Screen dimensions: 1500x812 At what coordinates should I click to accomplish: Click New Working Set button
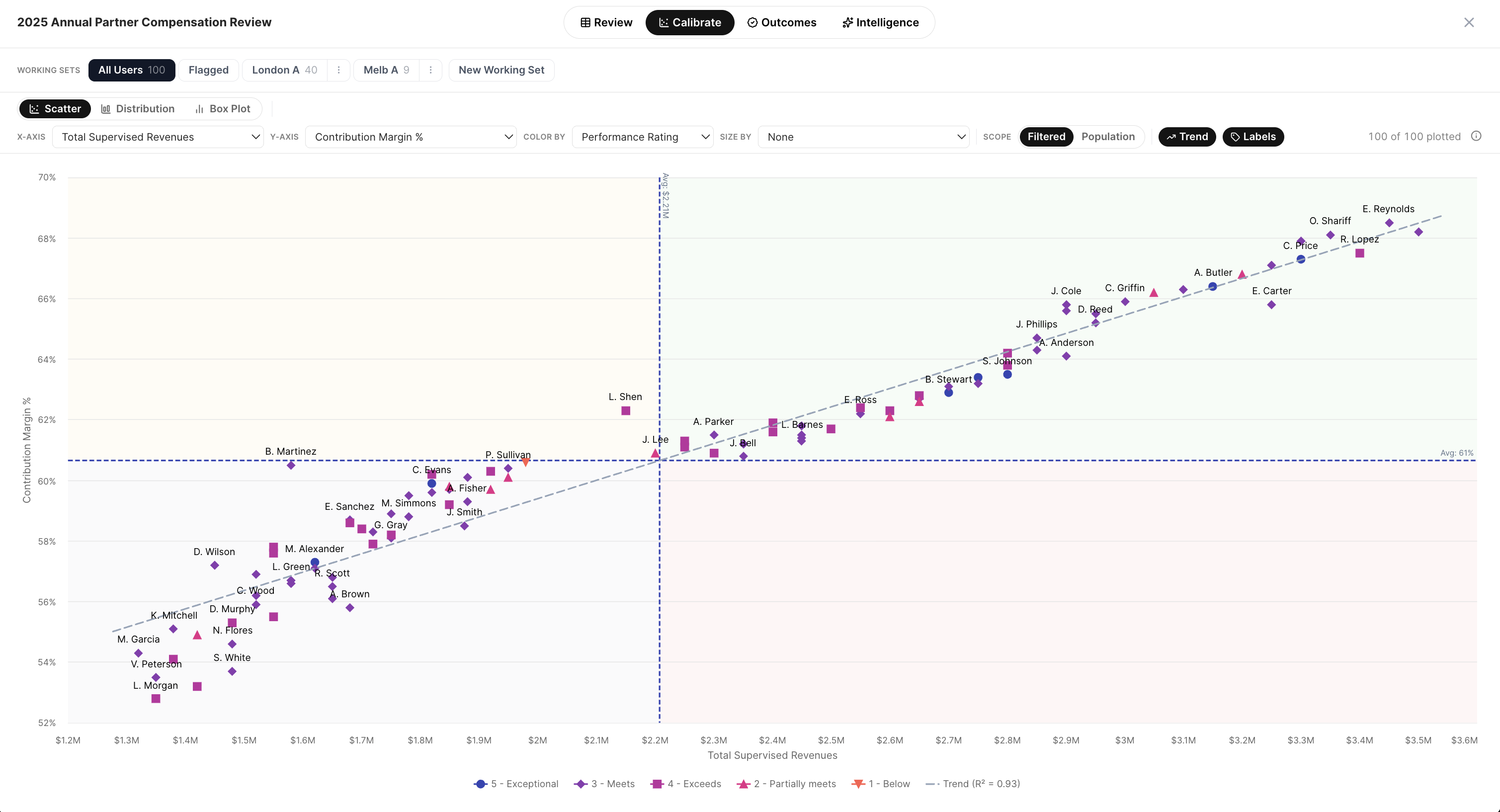pos(501,70)
